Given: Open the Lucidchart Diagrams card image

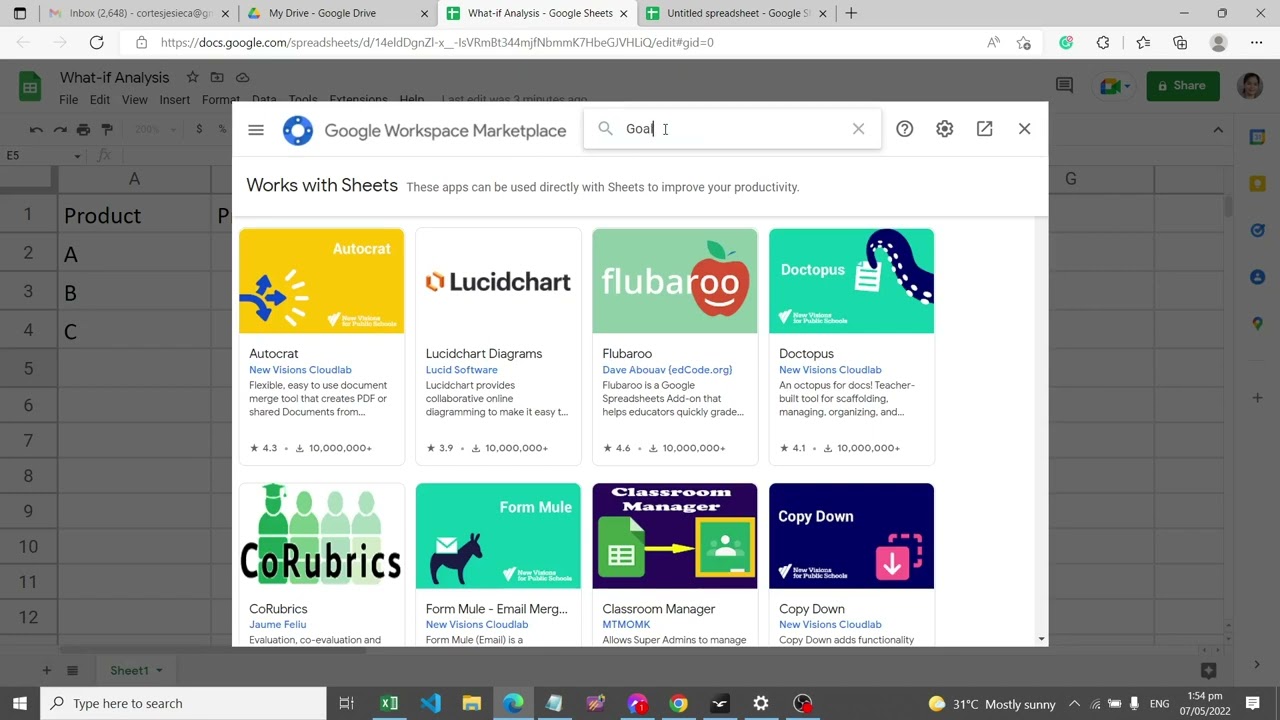Looking at the screenshot, I should pyautogui.click(x=498, y=281).
